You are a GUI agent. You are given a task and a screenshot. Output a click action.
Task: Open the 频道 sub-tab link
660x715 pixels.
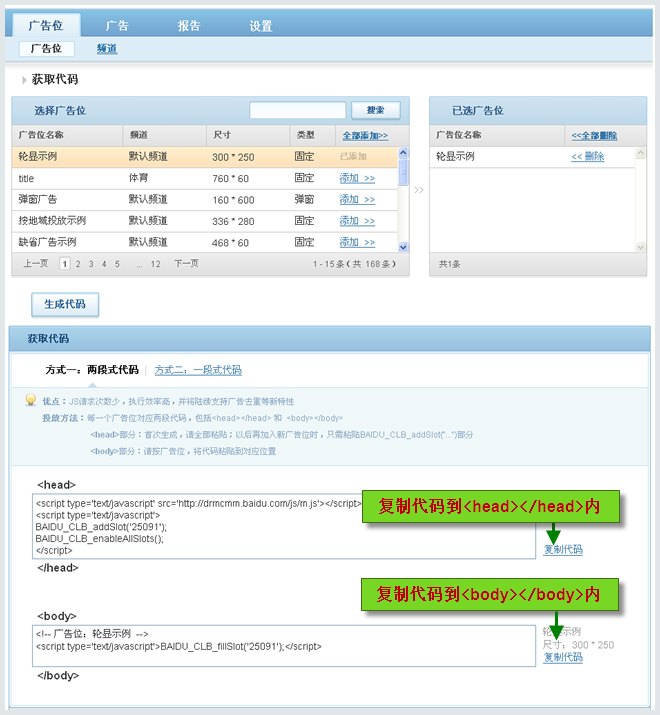pos(107,49)
